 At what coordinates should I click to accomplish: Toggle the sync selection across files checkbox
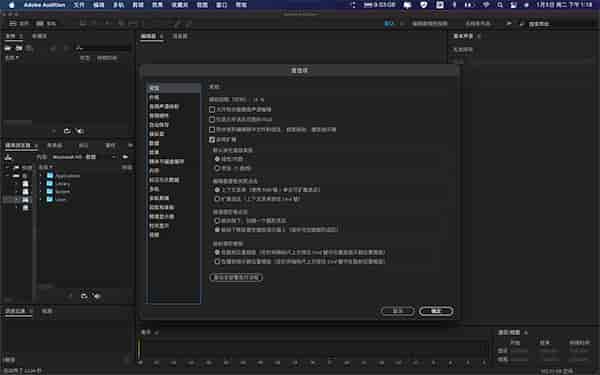click(x=212, y=130)
